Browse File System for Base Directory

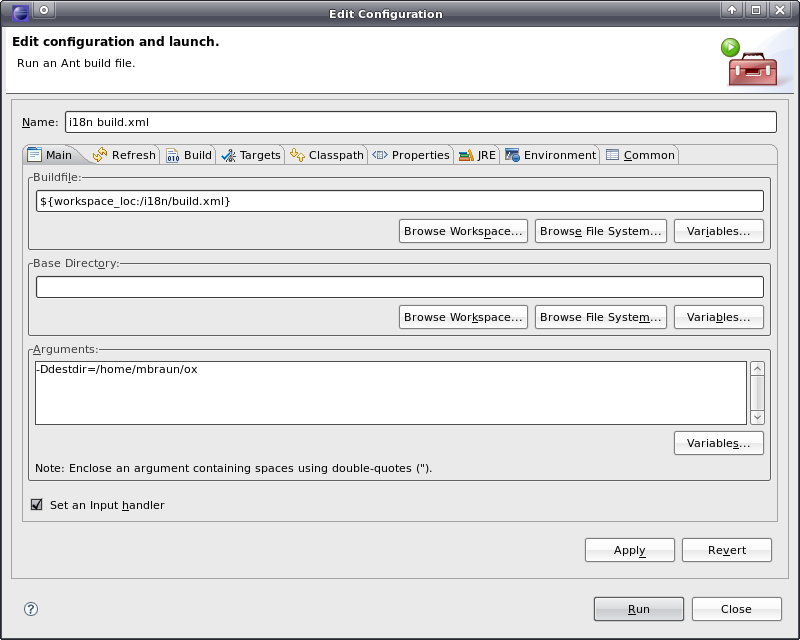(x=601, y=317)
